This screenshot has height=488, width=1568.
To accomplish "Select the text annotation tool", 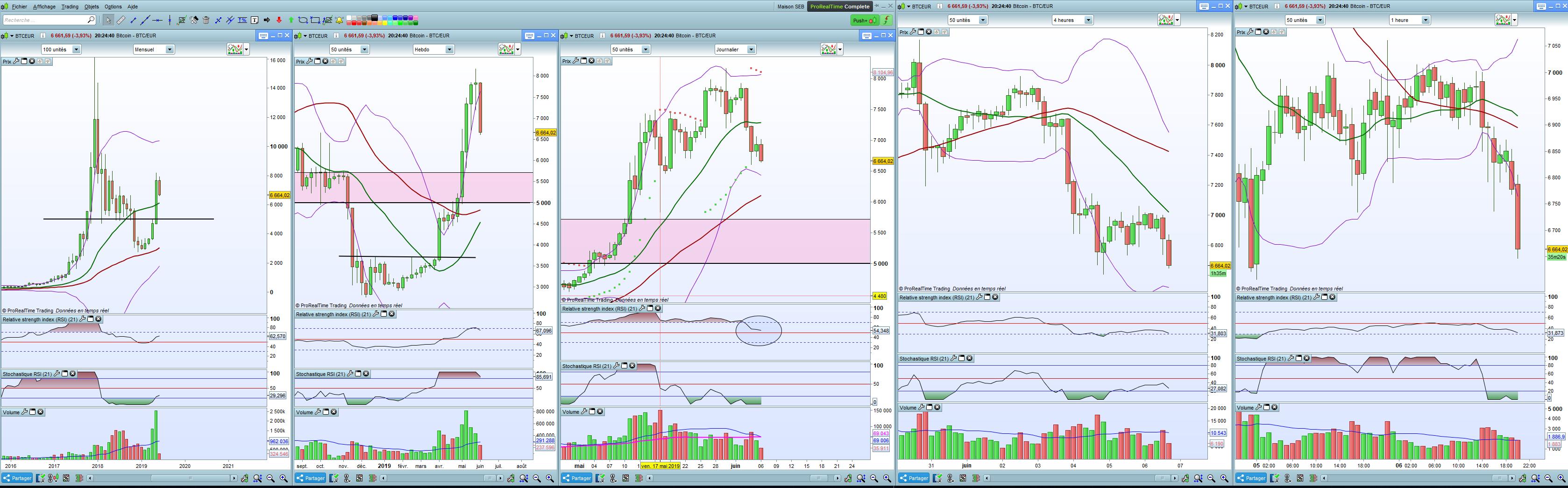I will pos(255,20).
